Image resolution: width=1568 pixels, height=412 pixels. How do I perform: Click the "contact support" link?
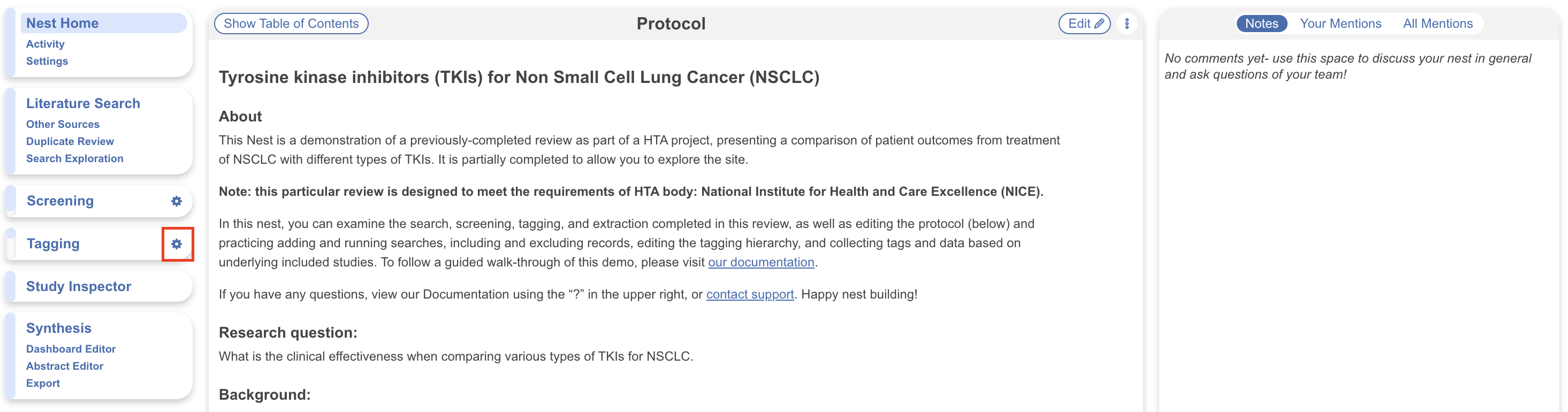(749, 294)
